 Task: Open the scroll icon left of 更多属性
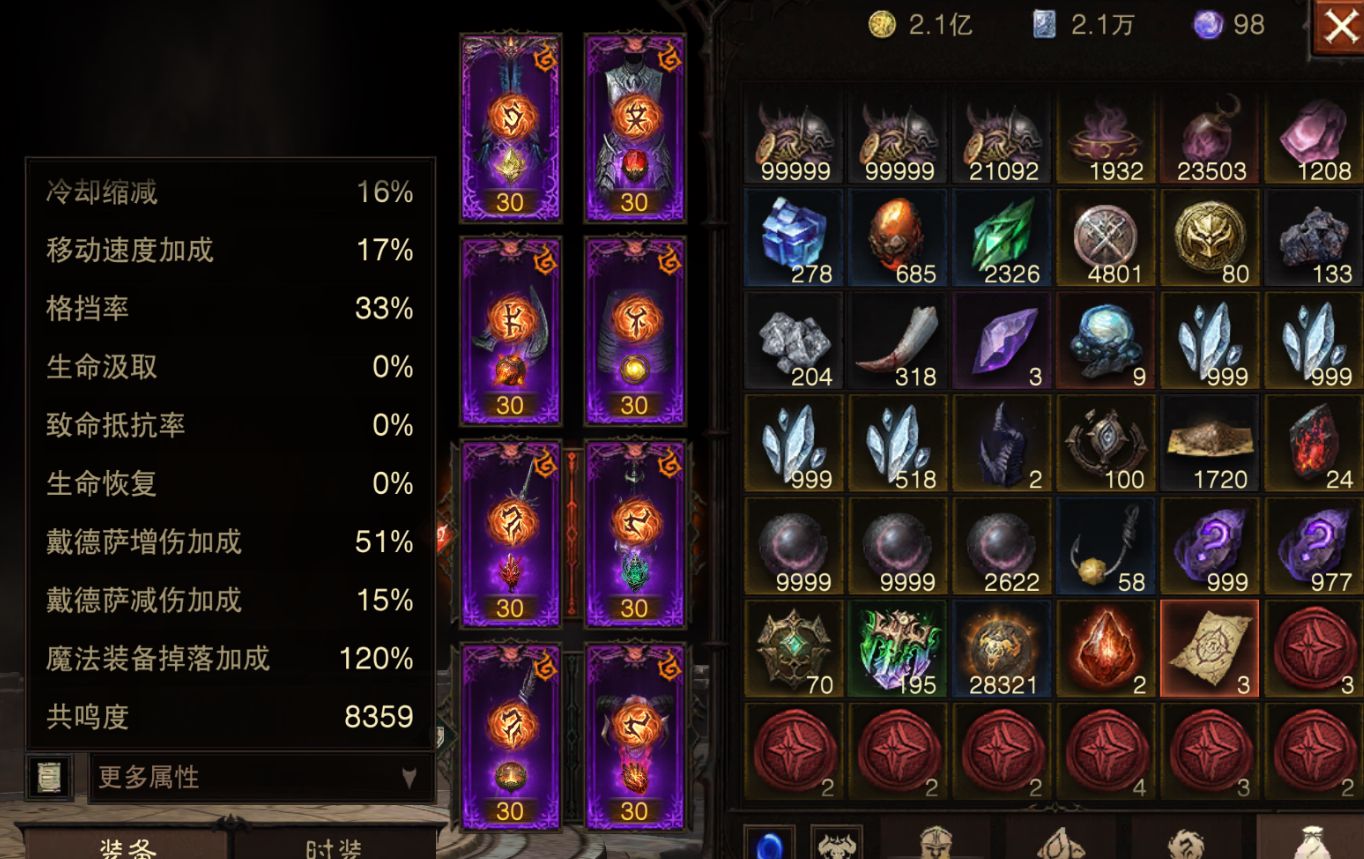click(x=49, y=777)
